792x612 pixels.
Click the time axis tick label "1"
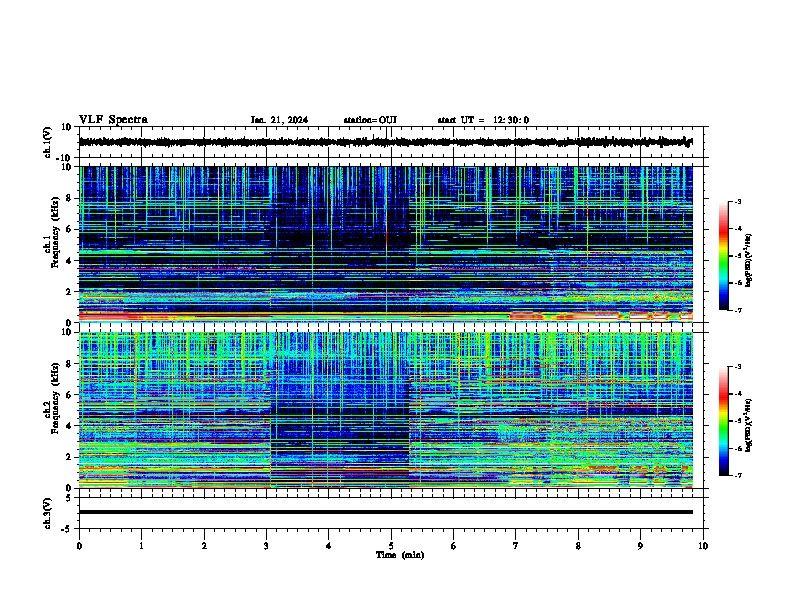(141, 546)
